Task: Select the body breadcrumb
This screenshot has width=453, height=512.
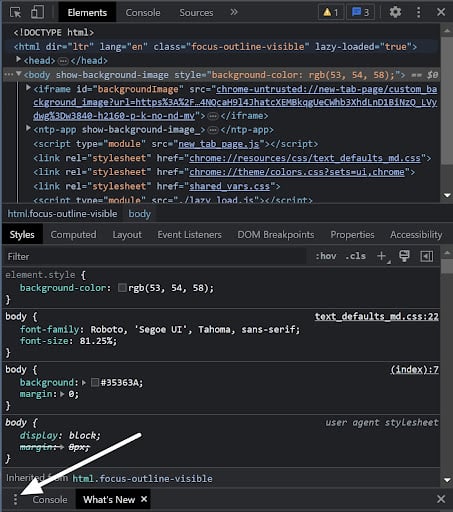Action: click(140, 214)
